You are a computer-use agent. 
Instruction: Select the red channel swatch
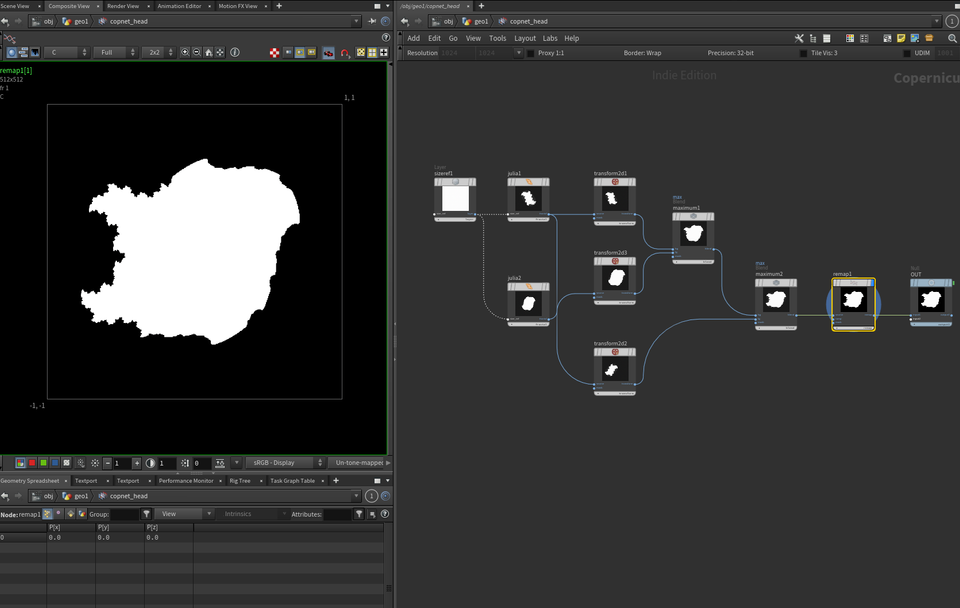pos(30,463)
